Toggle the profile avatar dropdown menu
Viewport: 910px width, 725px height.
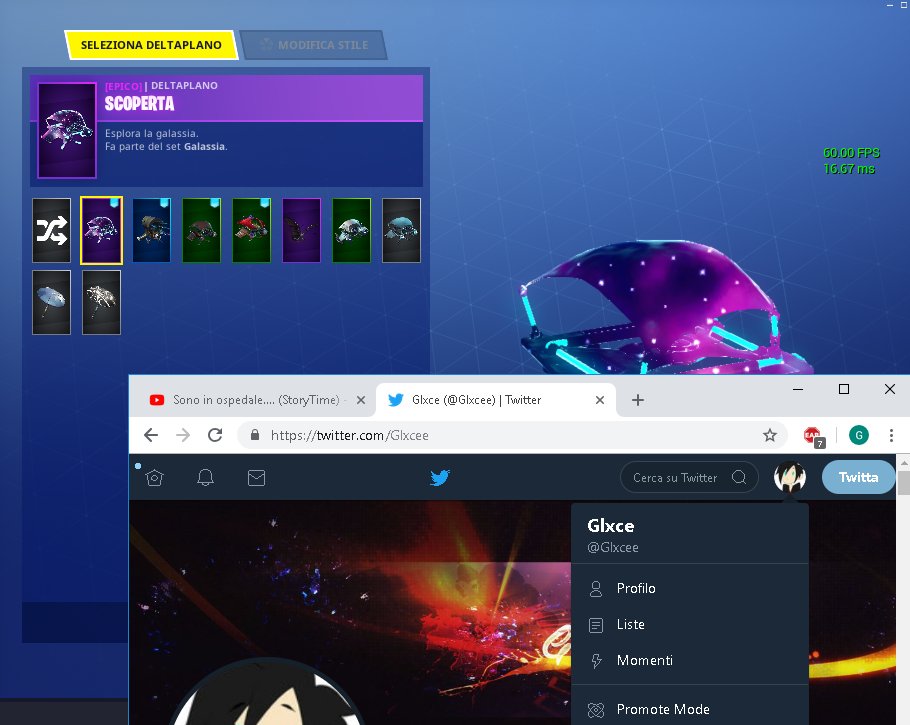pos(790,477)
